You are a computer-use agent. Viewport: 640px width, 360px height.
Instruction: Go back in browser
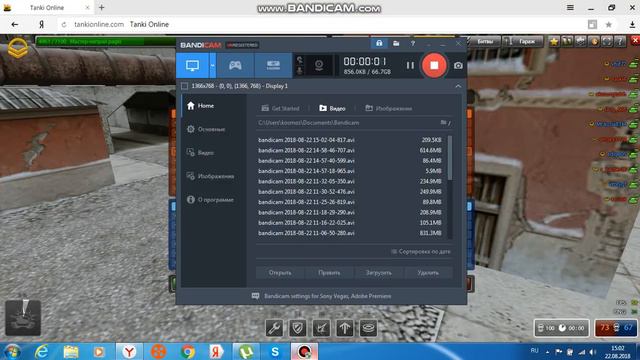click(15, 24)
